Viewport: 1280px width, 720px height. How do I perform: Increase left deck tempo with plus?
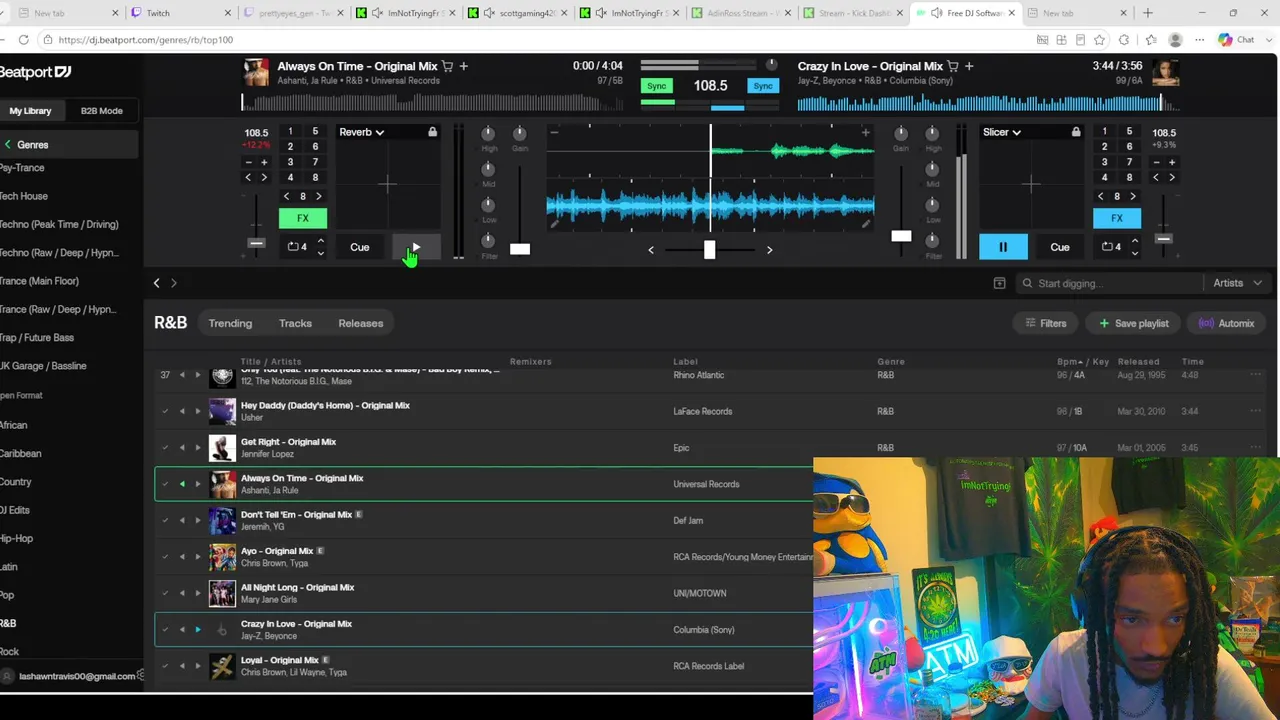pos(264,162)
